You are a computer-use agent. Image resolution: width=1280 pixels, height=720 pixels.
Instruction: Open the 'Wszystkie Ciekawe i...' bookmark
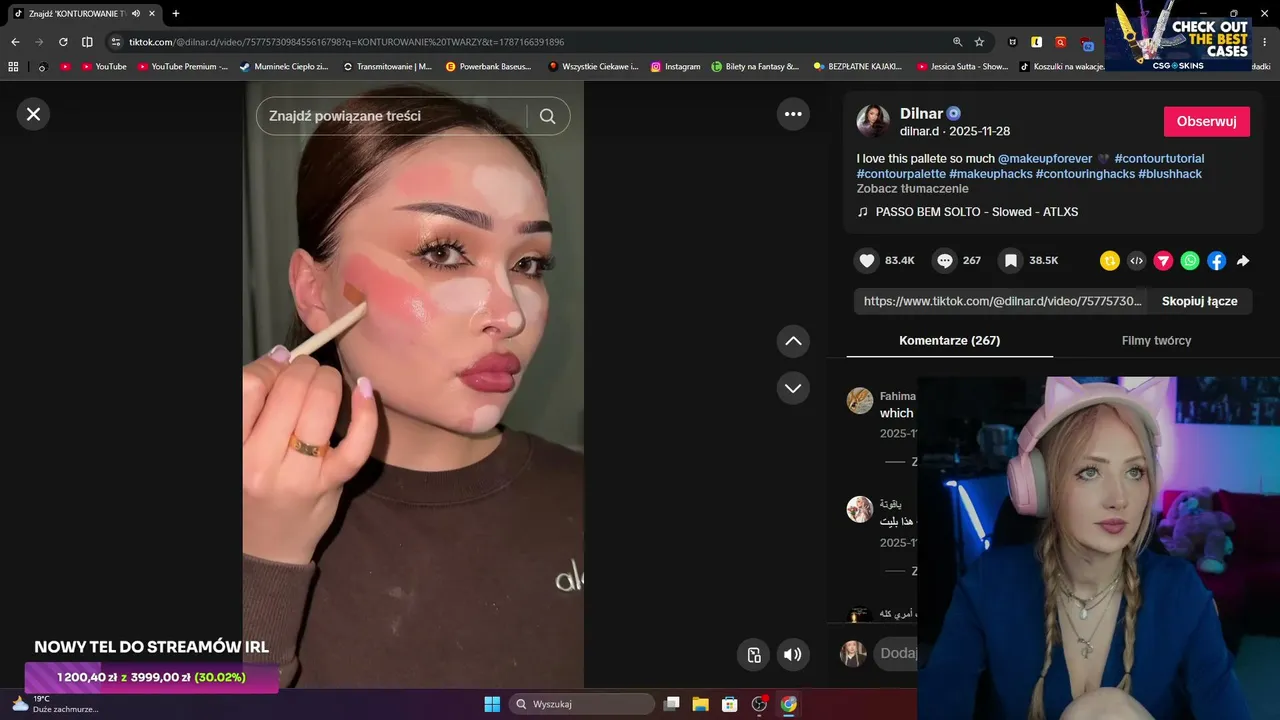pyautogui.click(x=593, y=67)
